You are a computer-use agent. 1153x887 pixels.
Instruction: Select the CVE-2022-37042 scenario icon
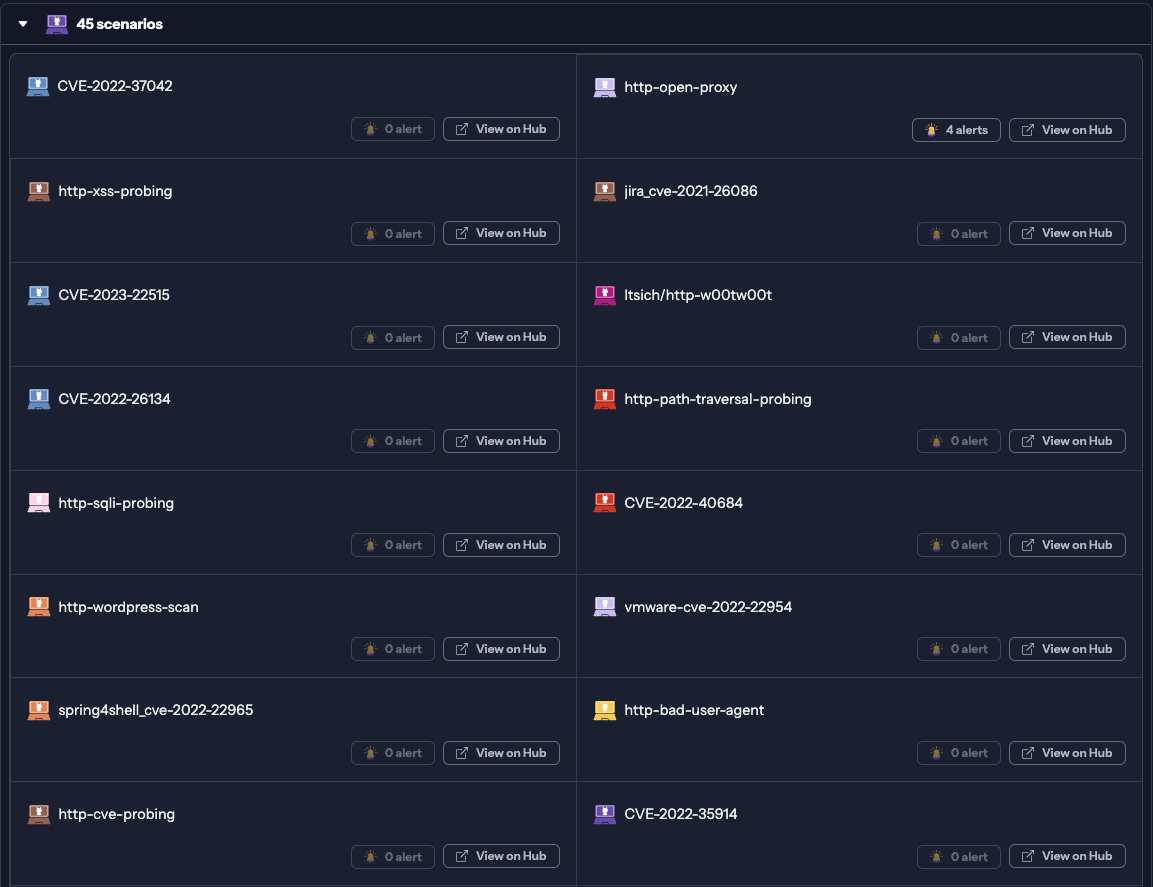38,86
